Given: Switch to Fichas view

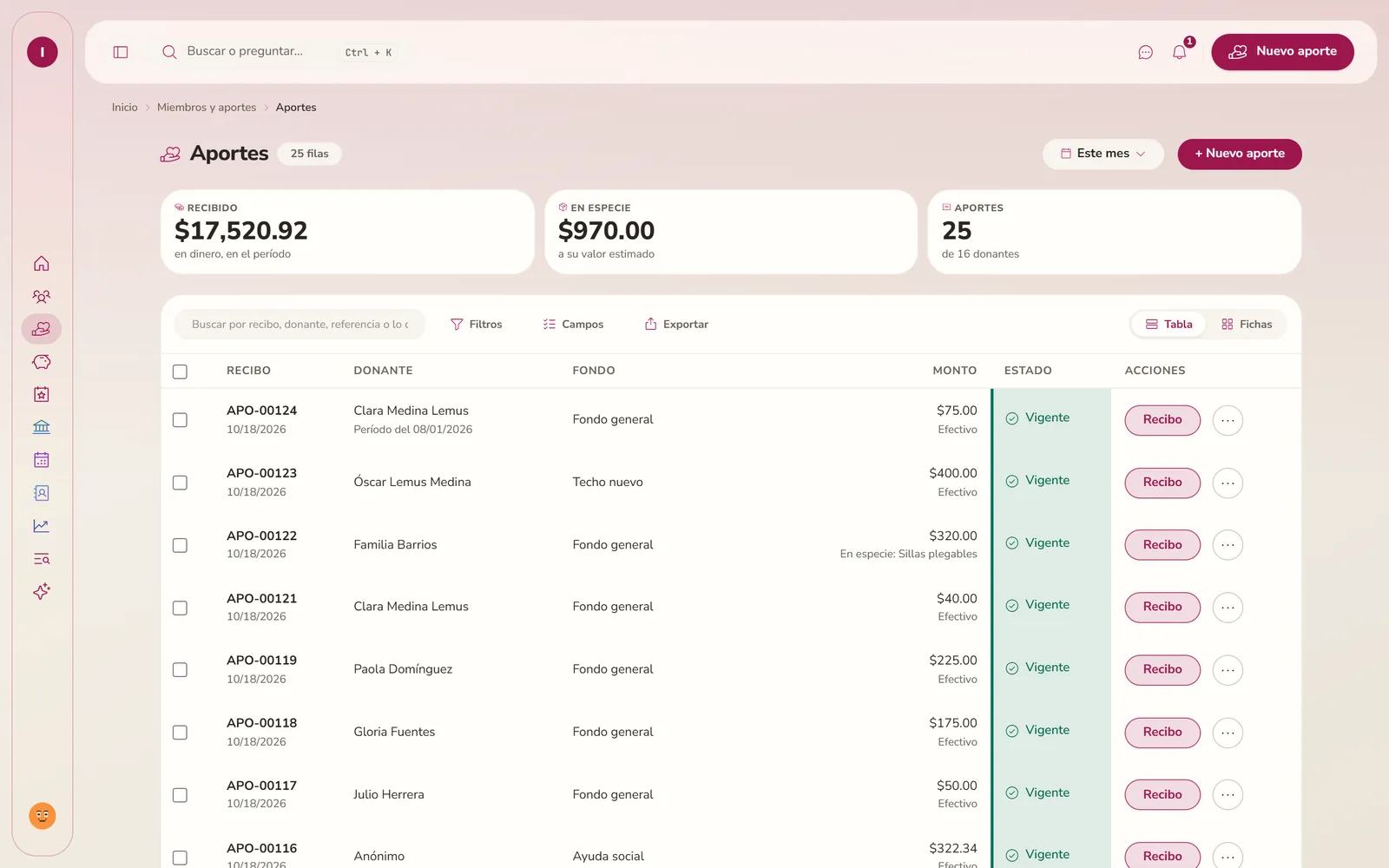Looking at the screenshot, I should click(1247, 324).
